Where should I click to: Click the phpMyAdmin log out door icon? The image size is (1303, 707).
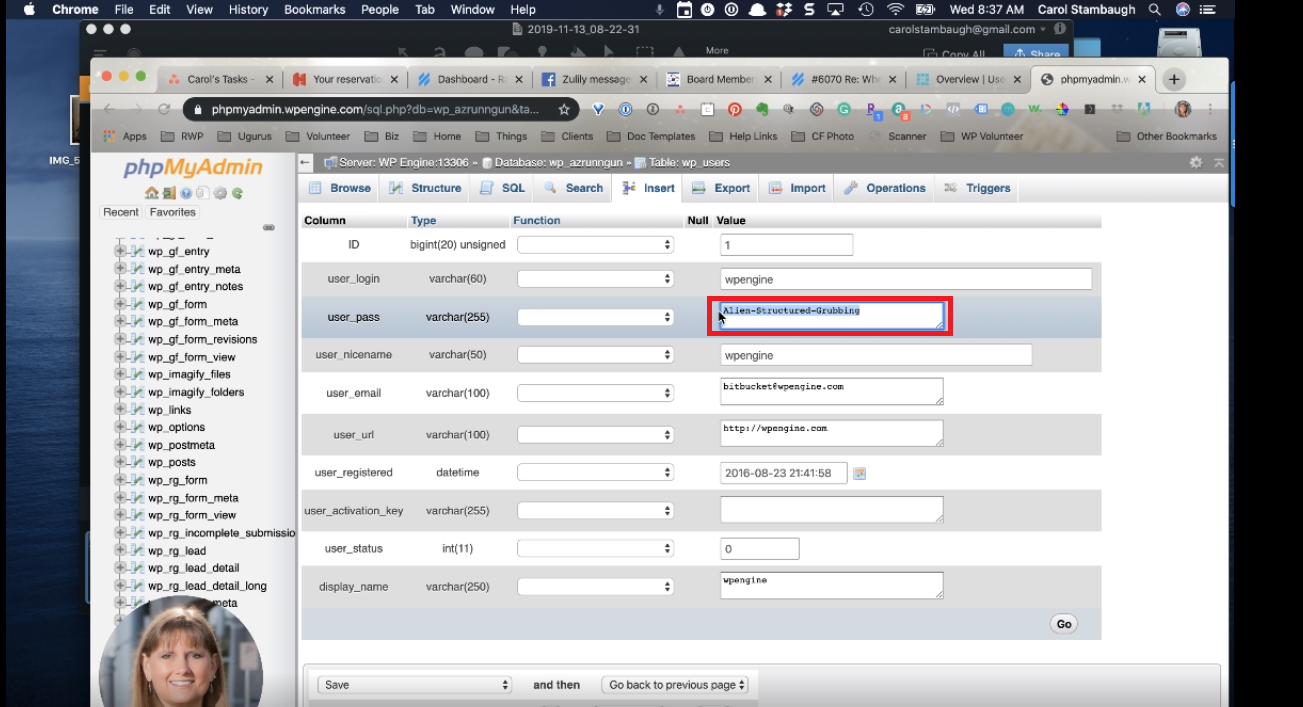click(x=167, y=194)
